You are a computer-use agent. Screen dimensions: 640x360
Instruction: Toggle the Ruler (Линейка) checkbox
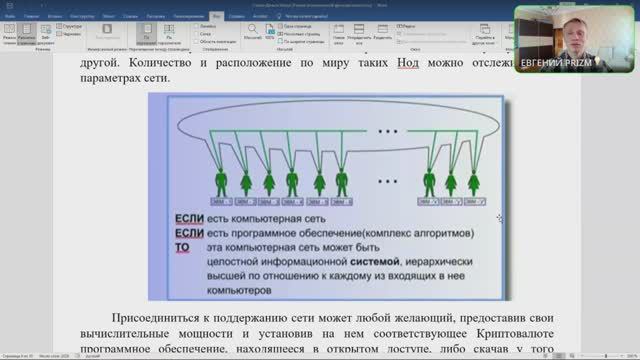point(205,26)
